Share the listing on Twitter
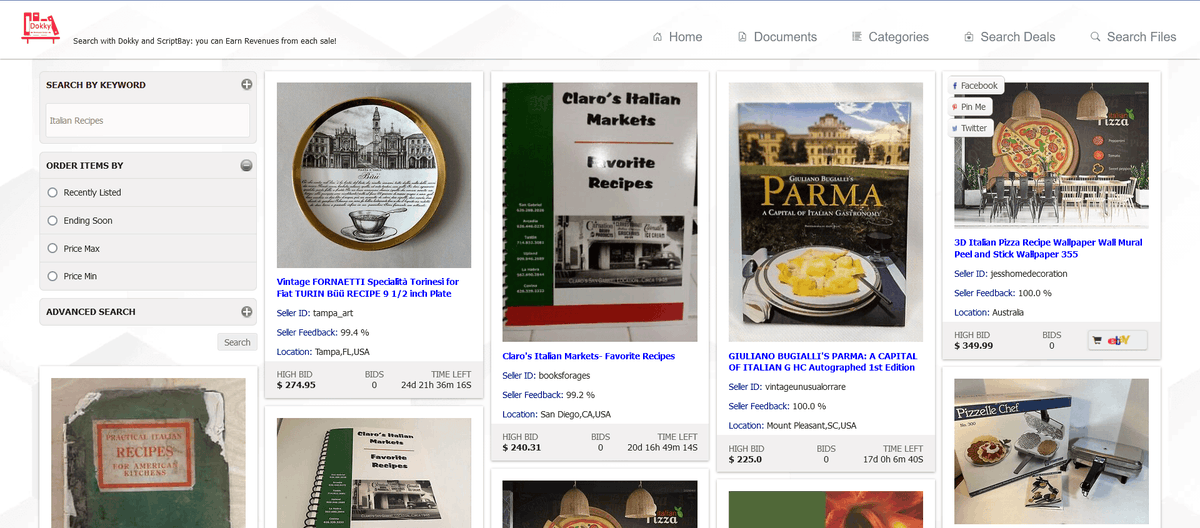1200x528 pixels. (970, 128)
